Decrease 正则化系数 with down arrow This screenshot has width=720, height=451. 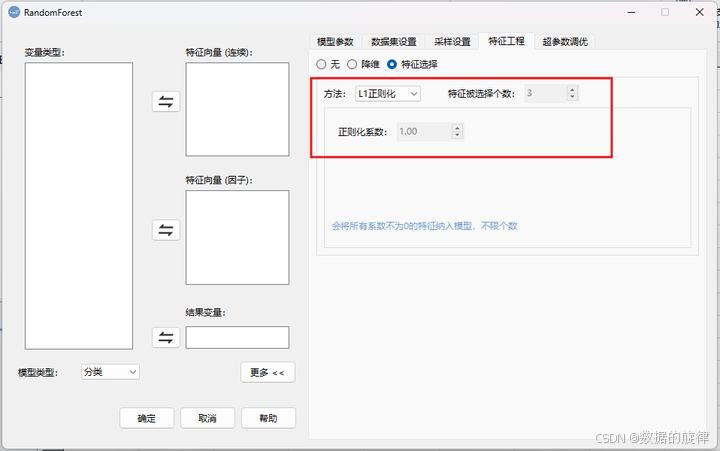[457, 135]
